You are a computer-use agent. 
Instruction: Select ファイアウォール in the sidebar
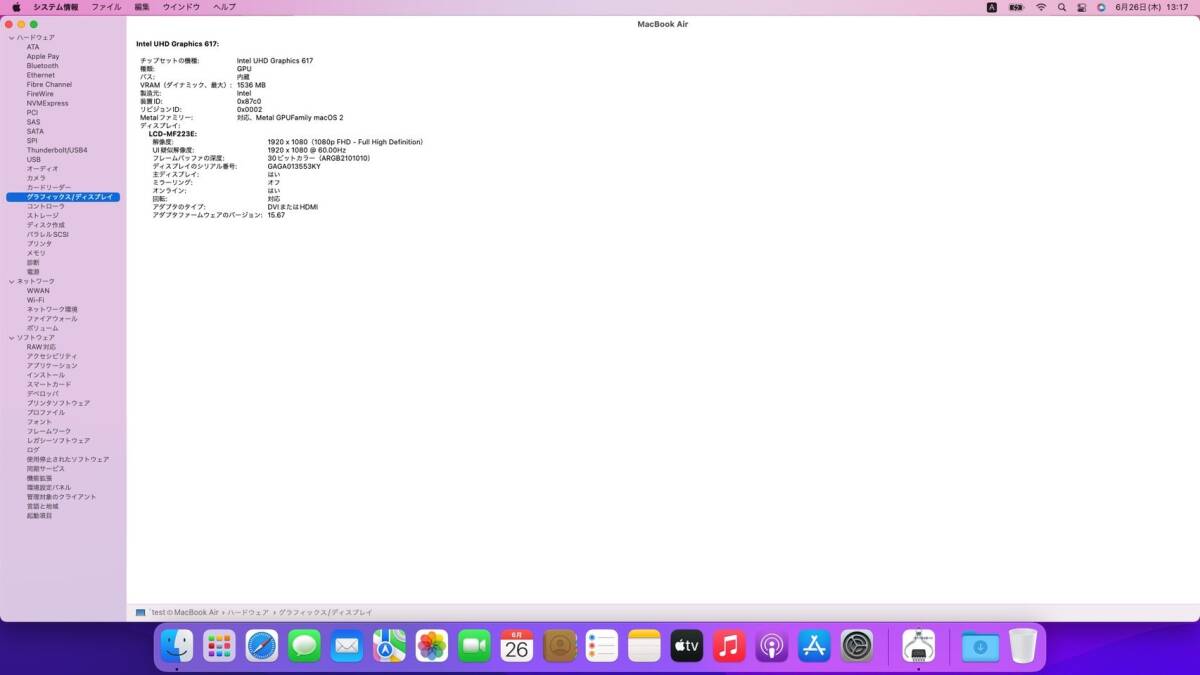pyautogui.click(x=52, y=319)
